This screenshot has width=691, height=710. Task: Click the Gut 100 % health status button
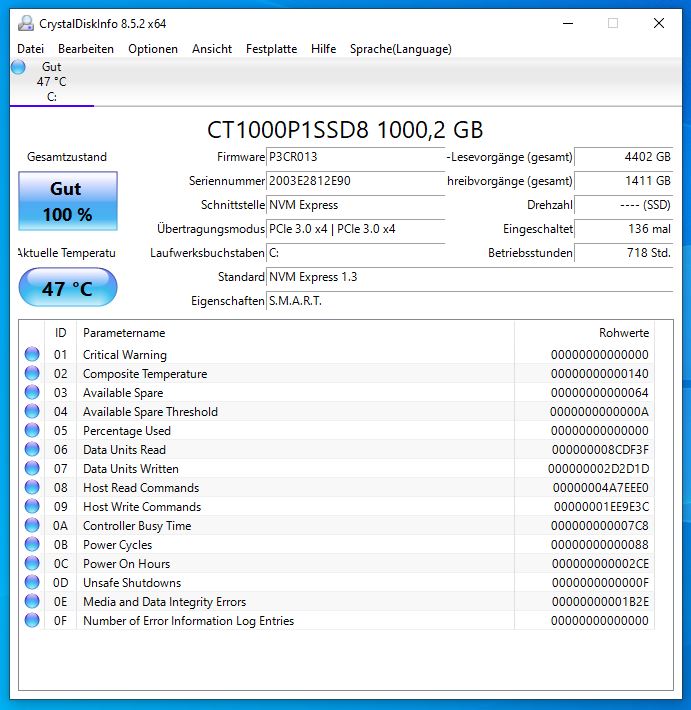point(68,201)
